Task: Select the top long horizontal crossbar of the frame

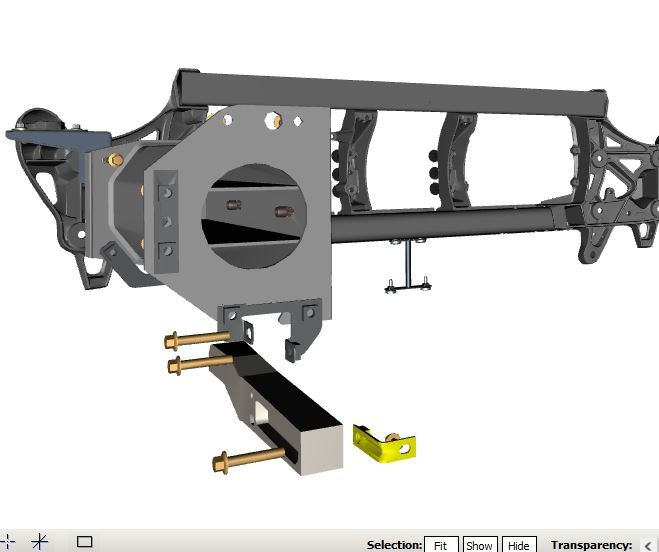Action: [391, 96]
